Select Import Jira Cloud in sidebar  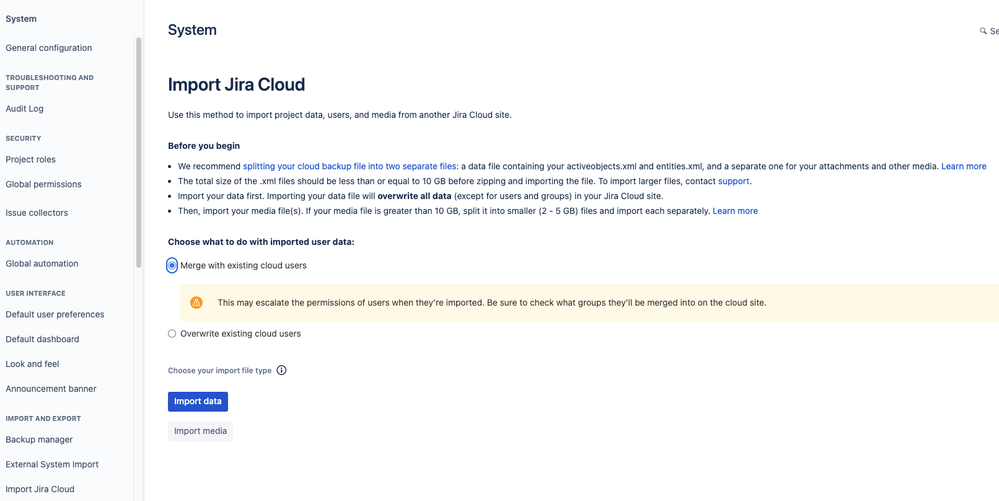pos(40,490)
